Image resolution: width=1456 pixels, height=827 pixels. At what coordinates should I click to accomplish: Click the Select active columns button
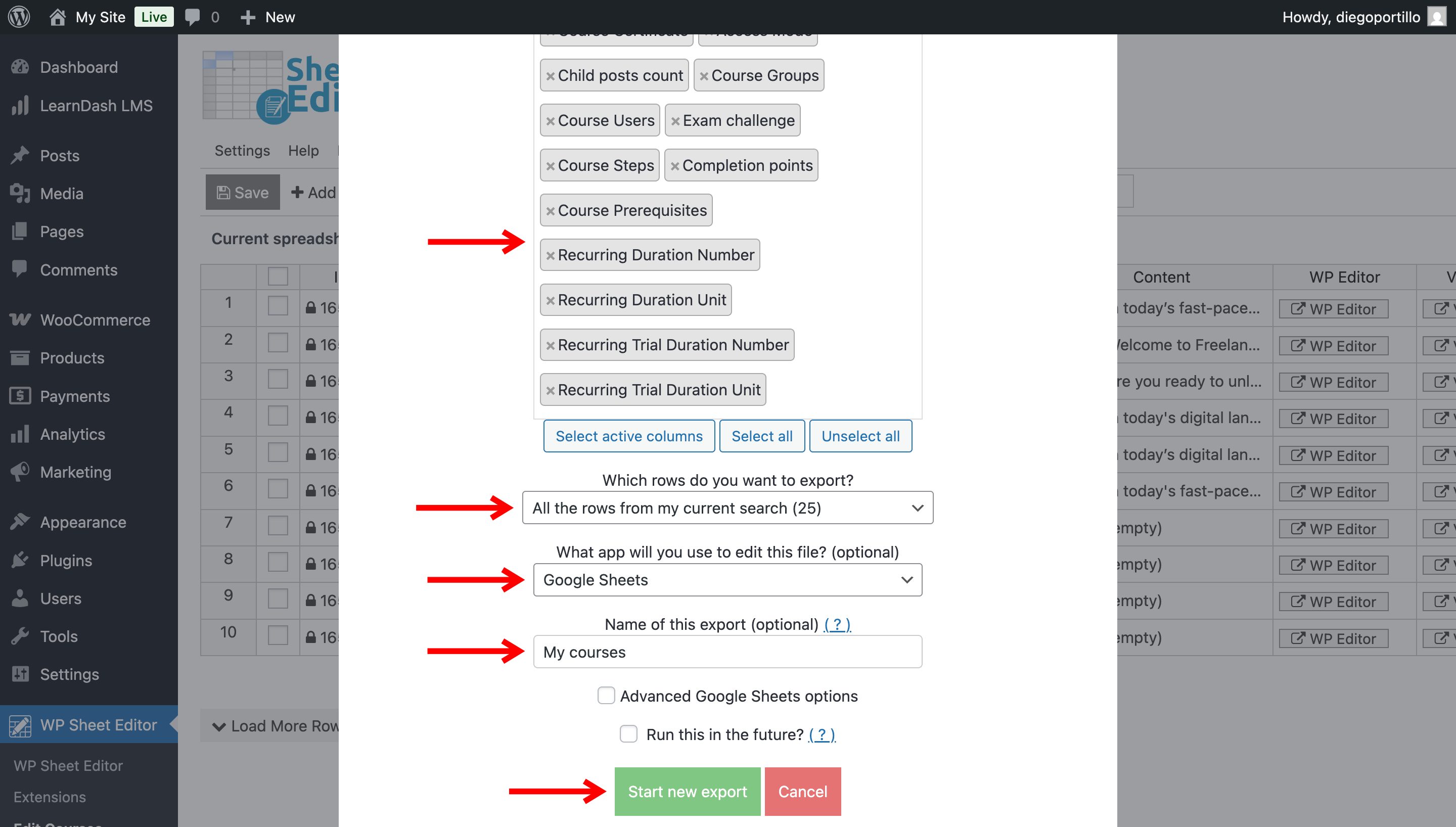628,436
